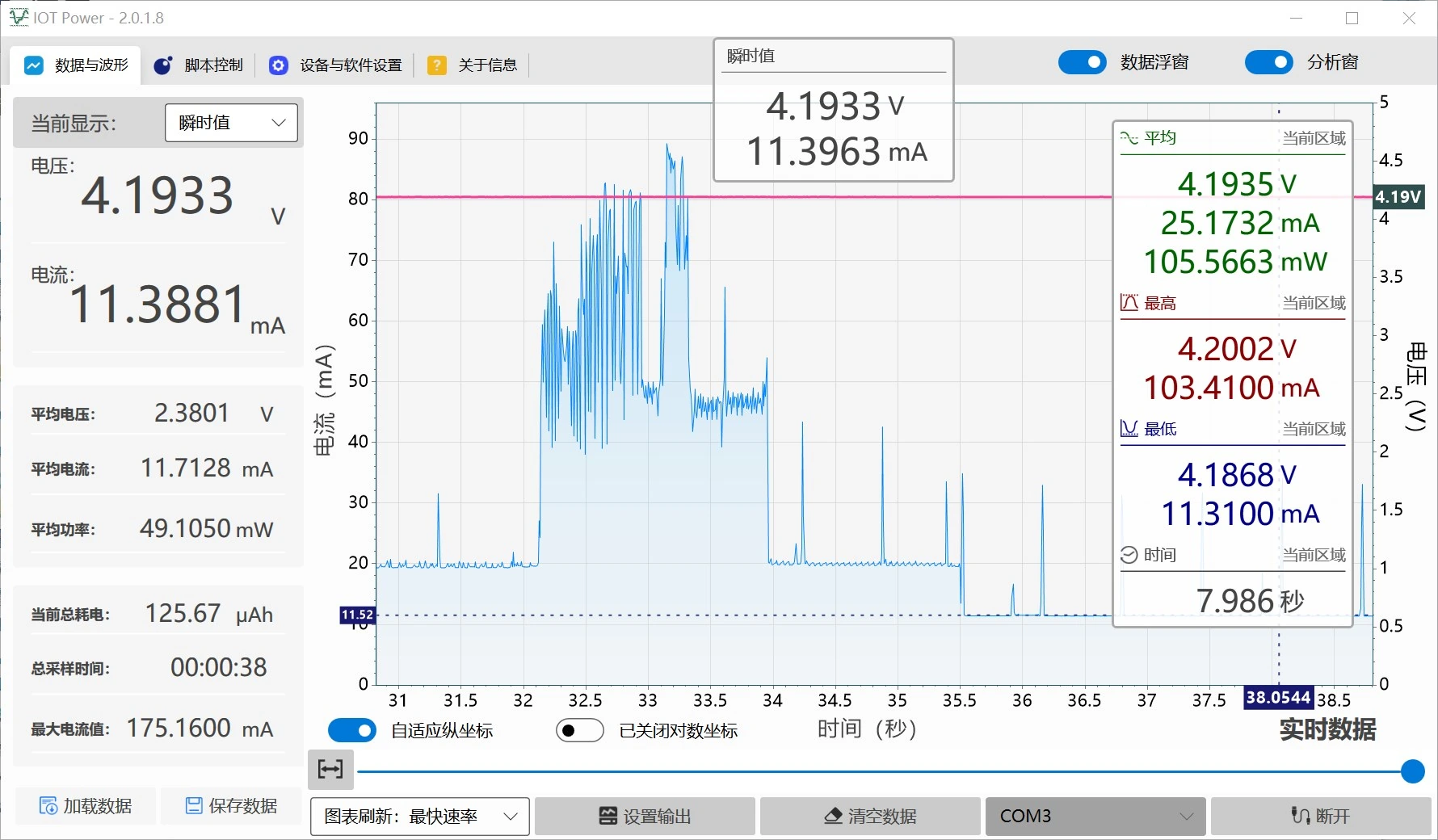Click the 38.0544 timestamp marker on axis

tap(1279, 697)
